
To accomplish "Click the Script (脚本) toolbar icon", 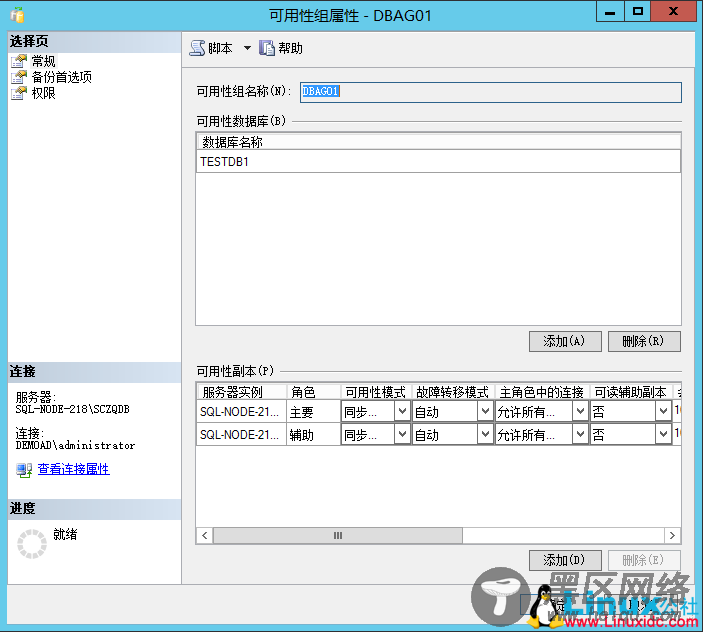I will (x=197, y=48).
